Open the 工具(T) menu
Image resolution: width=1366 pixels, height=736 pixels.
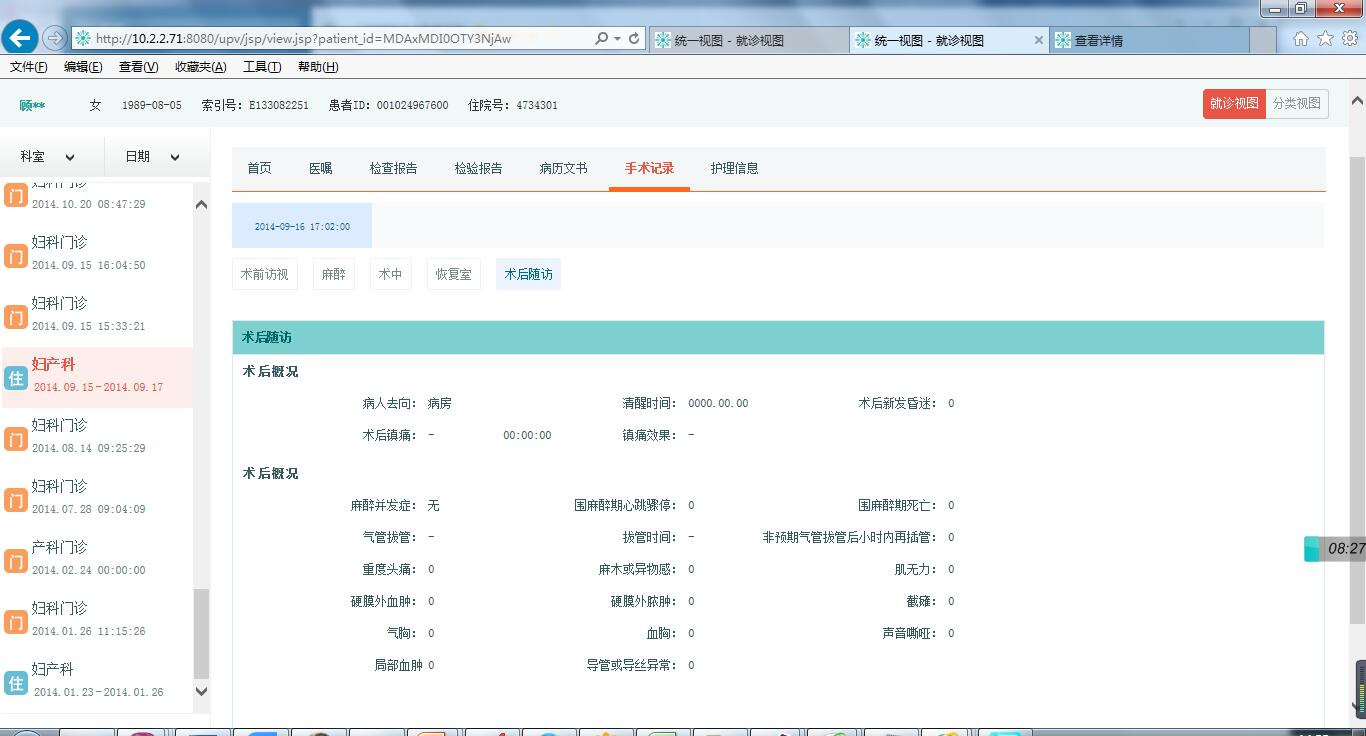(x=261, y=67)
